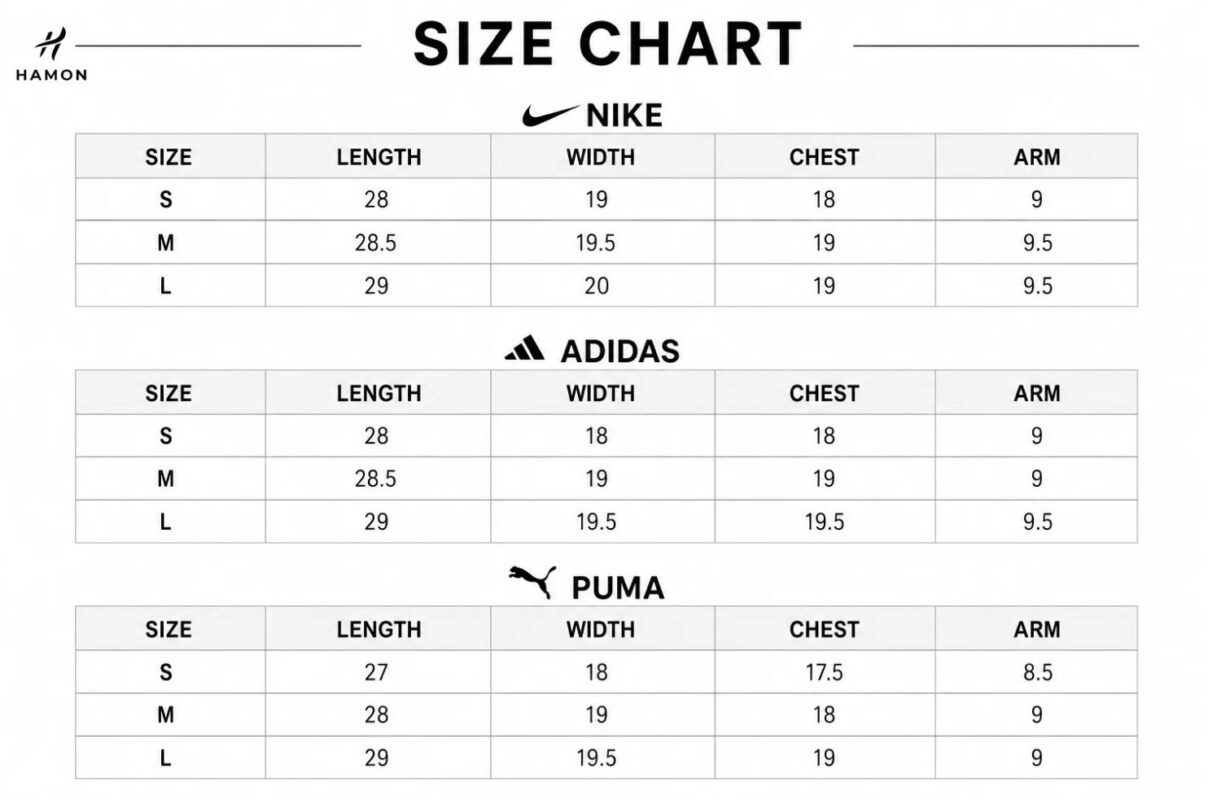
Task: Click the Hamon logo icon
Action: tap(50, 44)
